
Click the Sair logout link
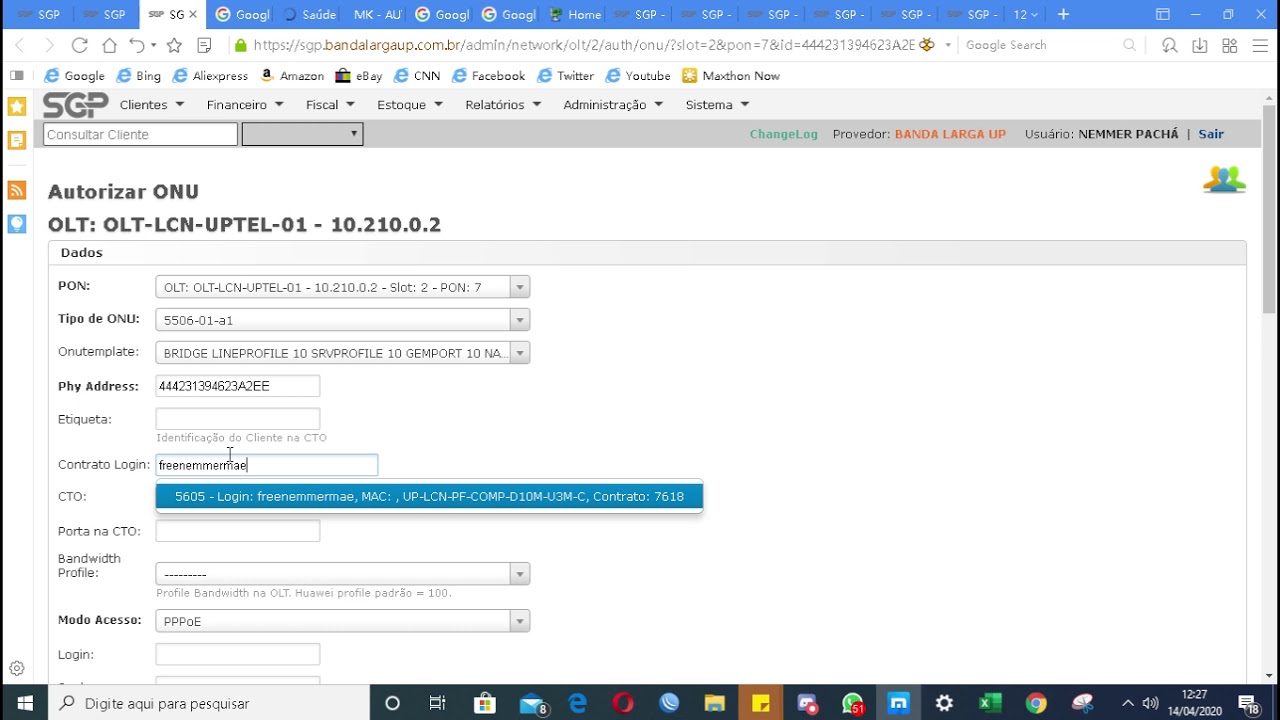[1211, 134]
